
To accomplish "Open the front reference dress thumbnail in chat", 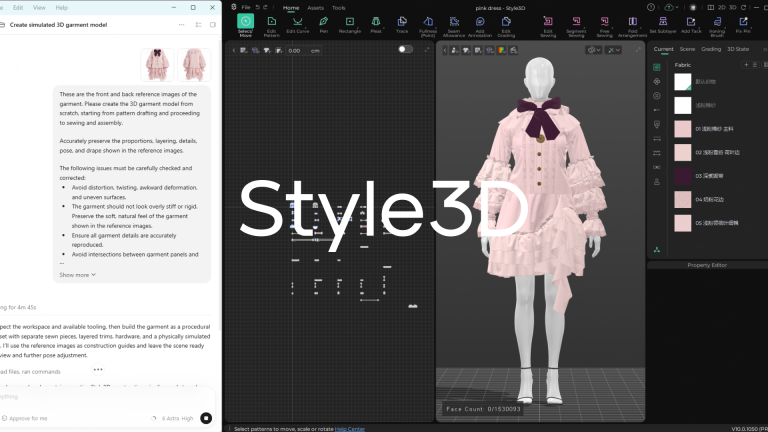I will (157, 64).
